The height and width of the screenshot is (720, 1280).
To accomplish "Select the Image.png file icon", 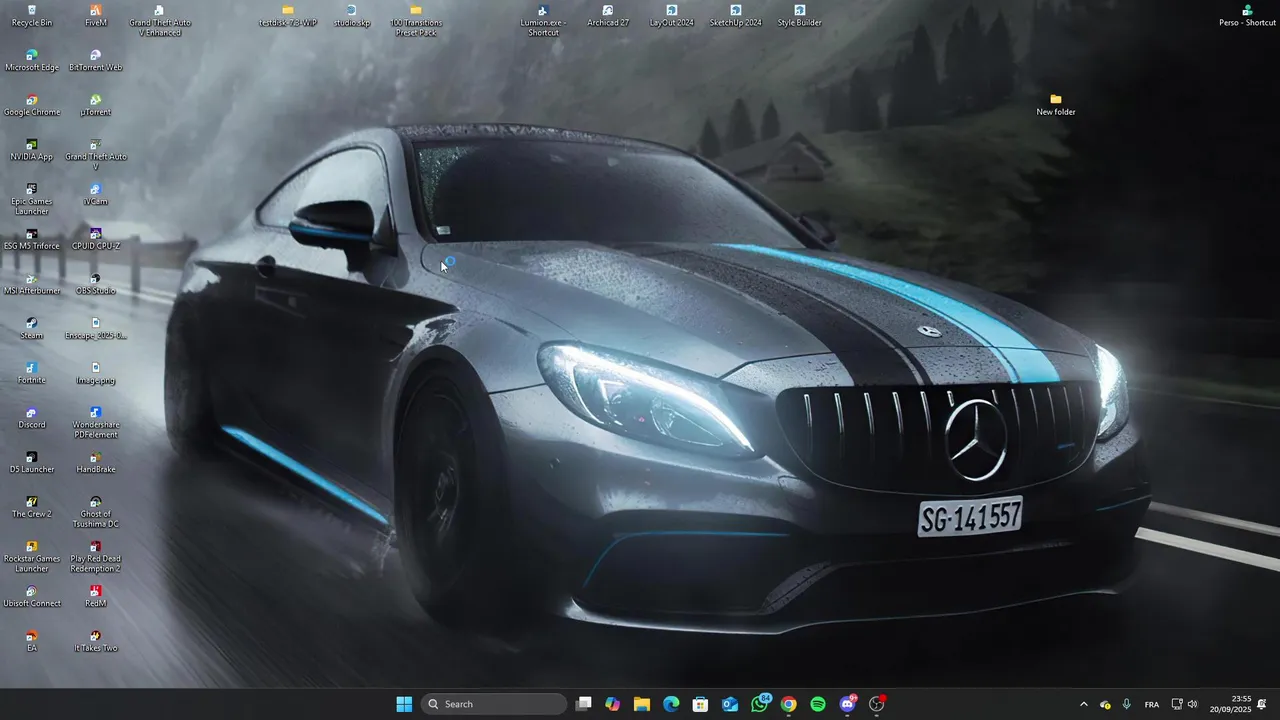I will 96,373.
